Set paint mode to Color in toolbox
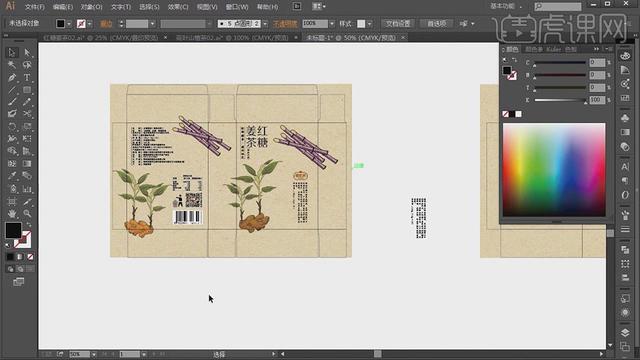 (x=10, y=257)
